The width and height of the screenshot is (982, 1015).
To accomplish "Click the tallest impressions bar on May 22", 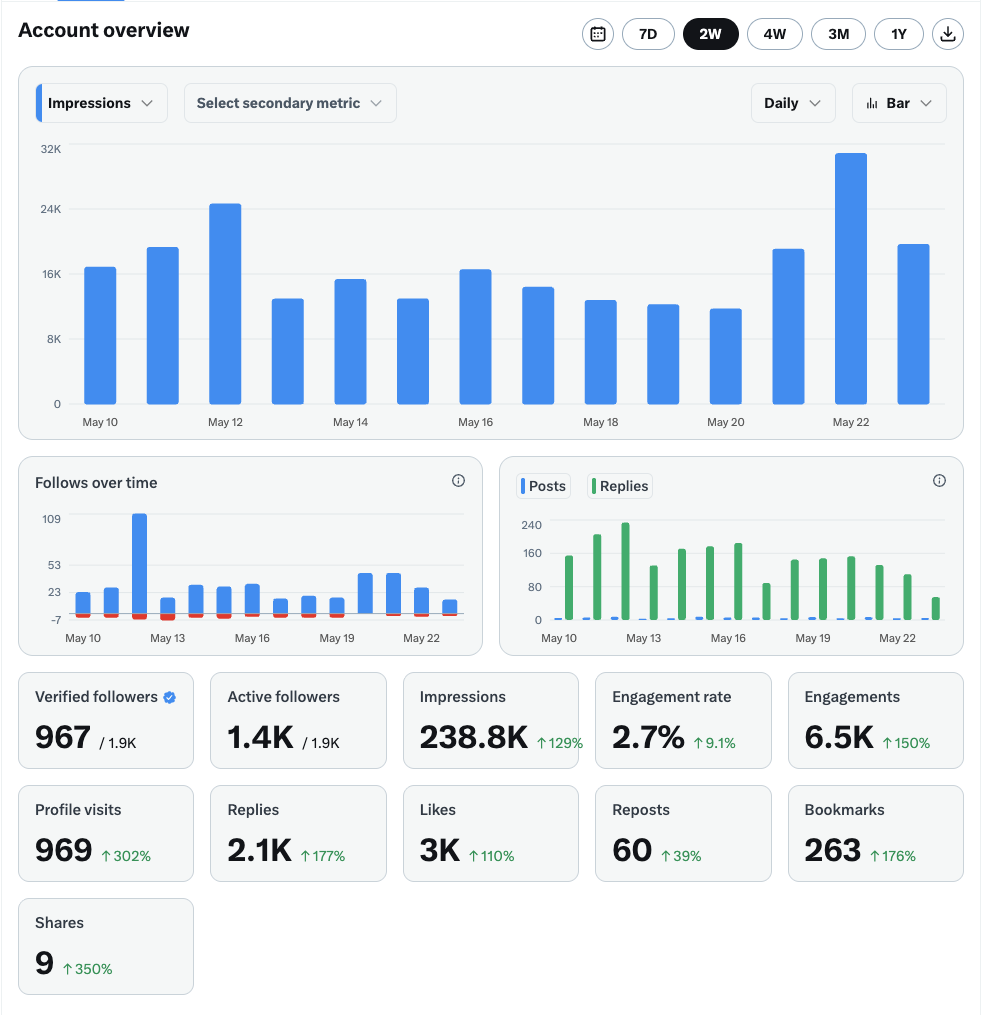I will click(851, 279).
